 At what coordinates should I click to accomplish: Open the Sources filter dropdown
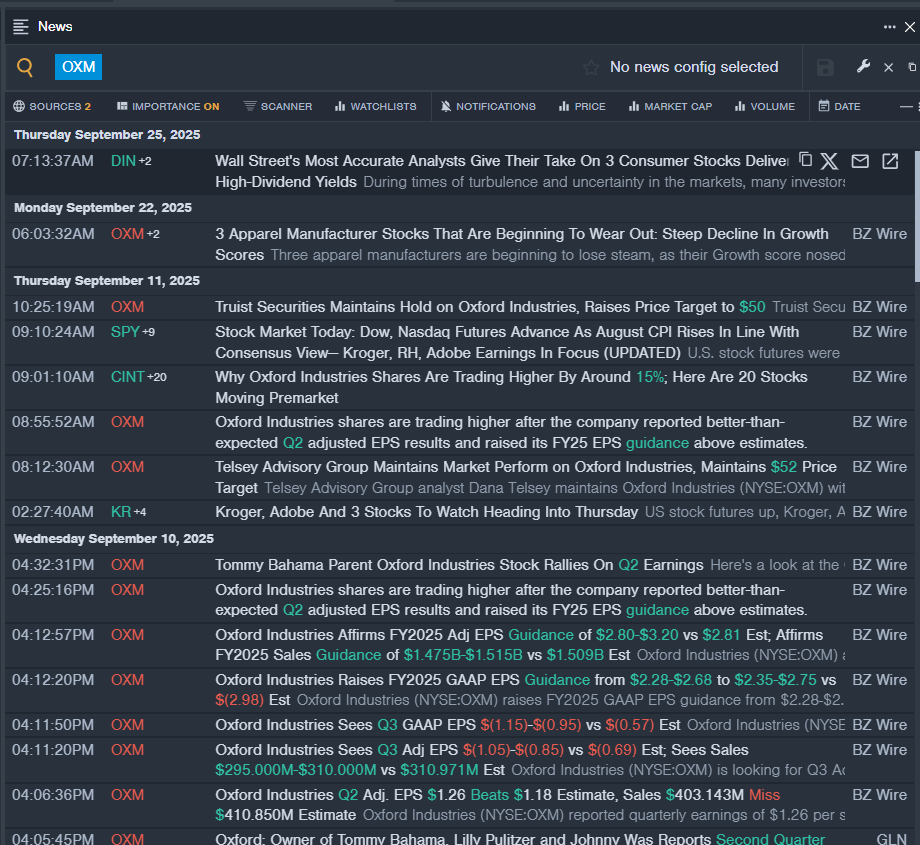coord(52,106)
